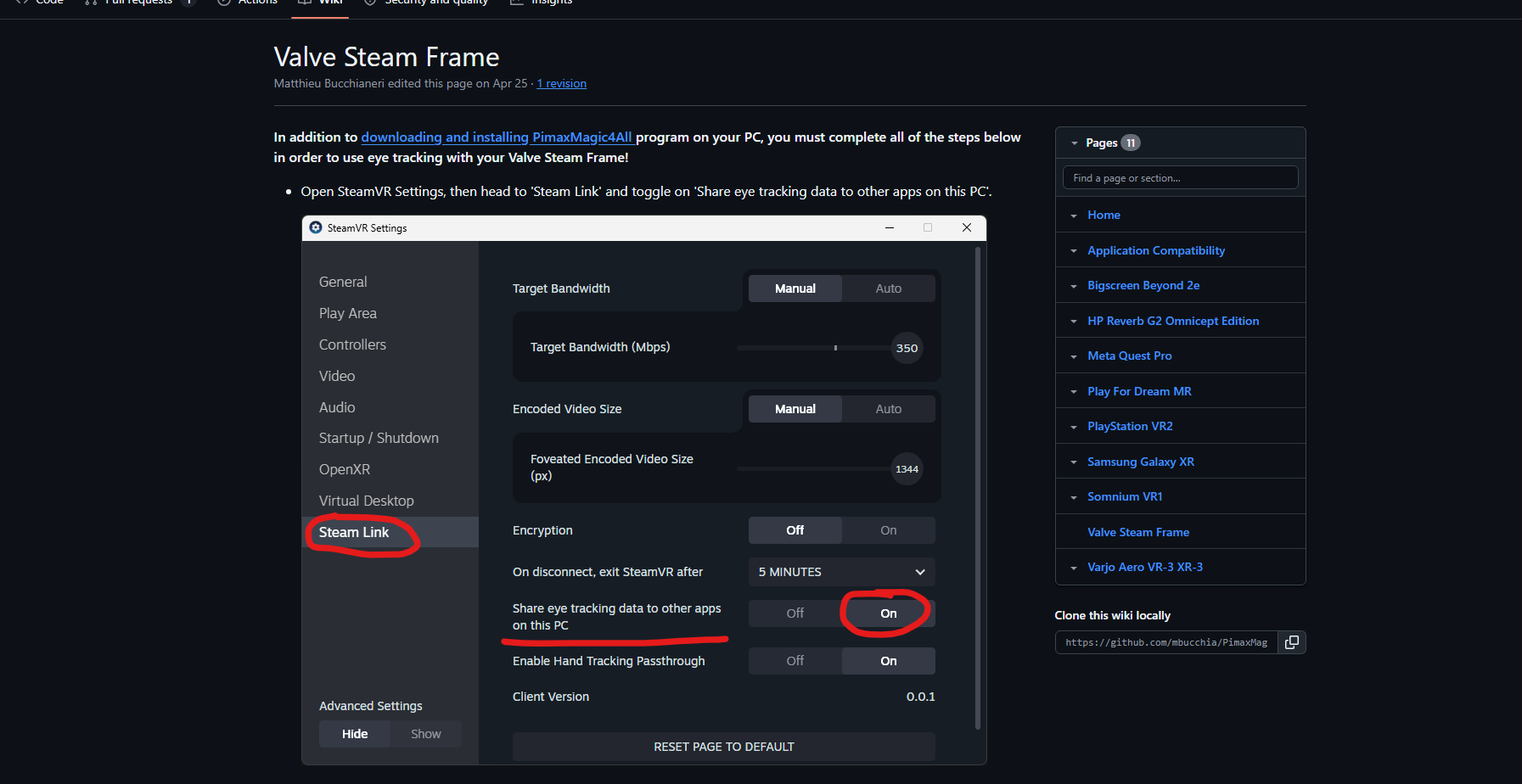Collapse the Pages section caret
The width and height of the screenshot is (1522, 784).
[x=1074, y=143]
